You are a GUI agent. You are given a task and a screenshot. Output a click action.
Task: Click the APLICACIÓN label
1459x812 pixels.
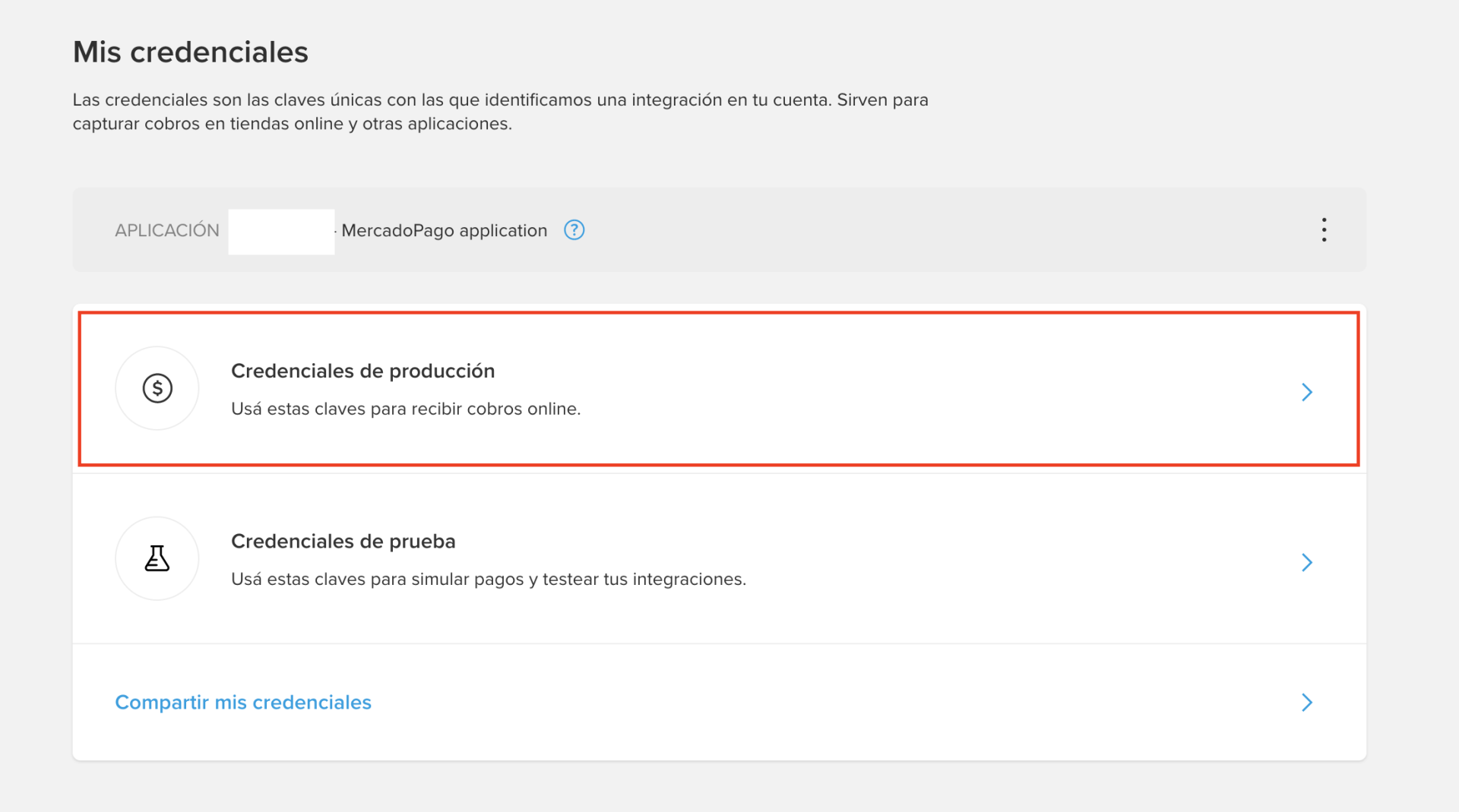coord(166,231)
